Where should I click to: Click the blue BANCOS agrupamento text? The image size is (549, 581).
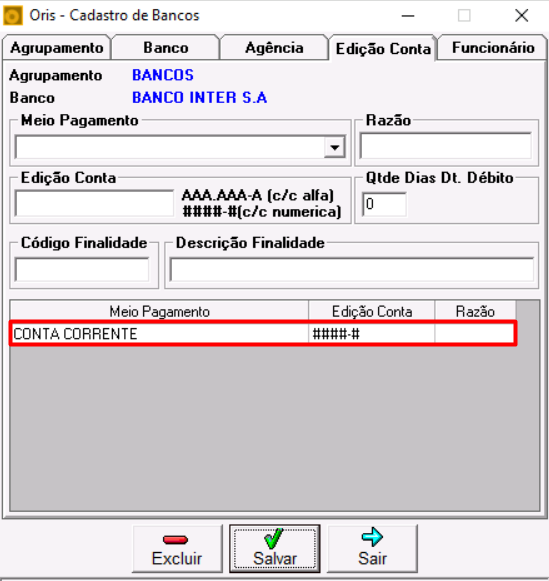click(163, 75)
